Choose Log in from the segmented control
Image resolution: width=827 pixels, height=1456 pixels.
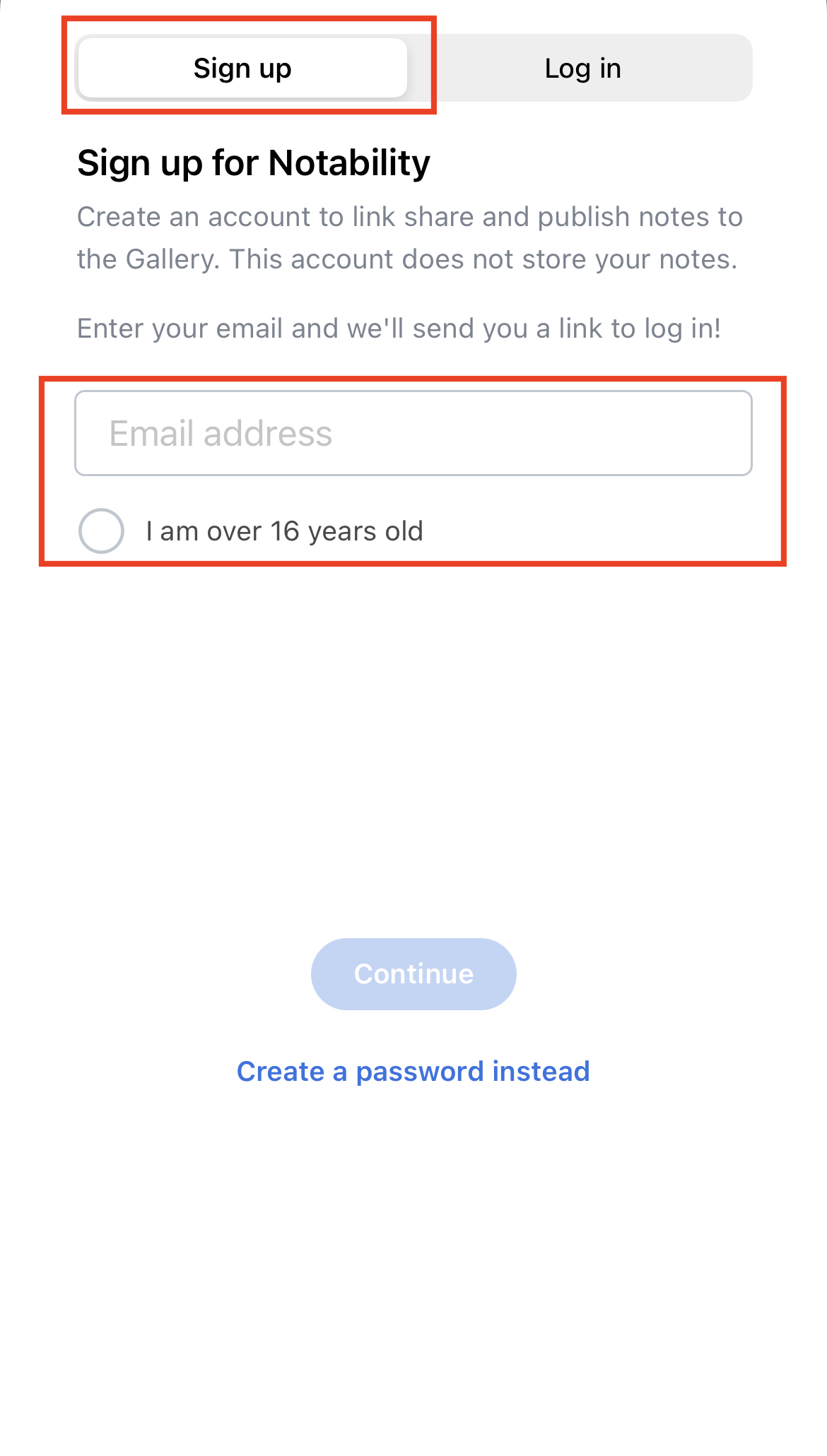click(582, 69)
